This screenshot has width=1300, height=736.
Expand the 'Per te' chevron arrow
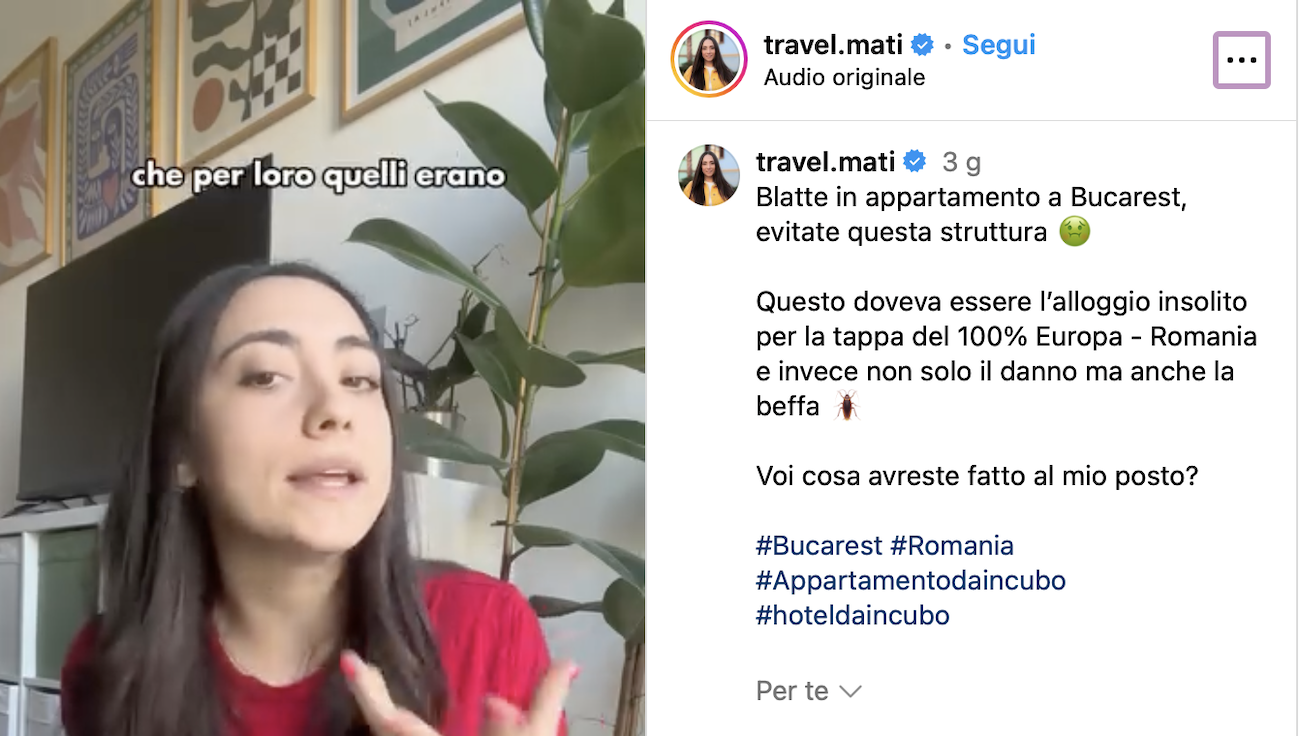click(850, 691)
